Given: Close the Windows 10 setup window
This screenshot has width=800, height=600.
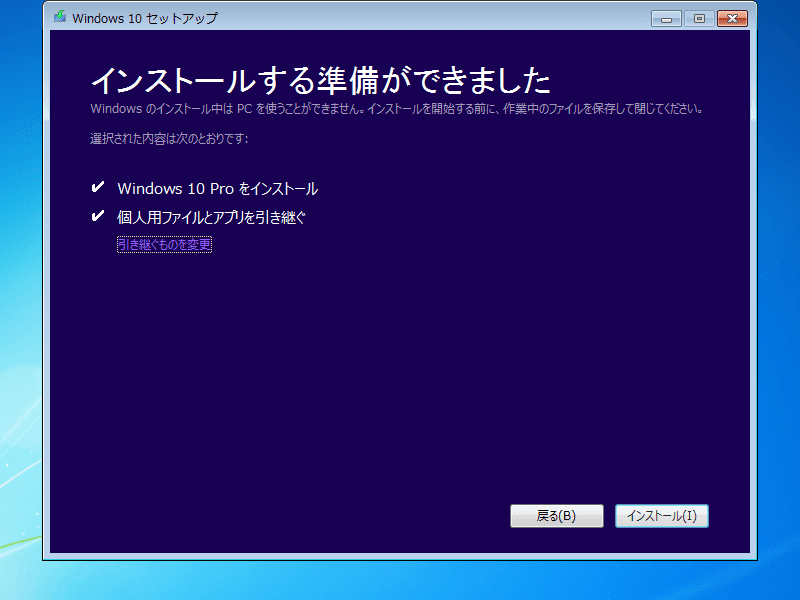Looking at the screenshot, I should [733, 18].
